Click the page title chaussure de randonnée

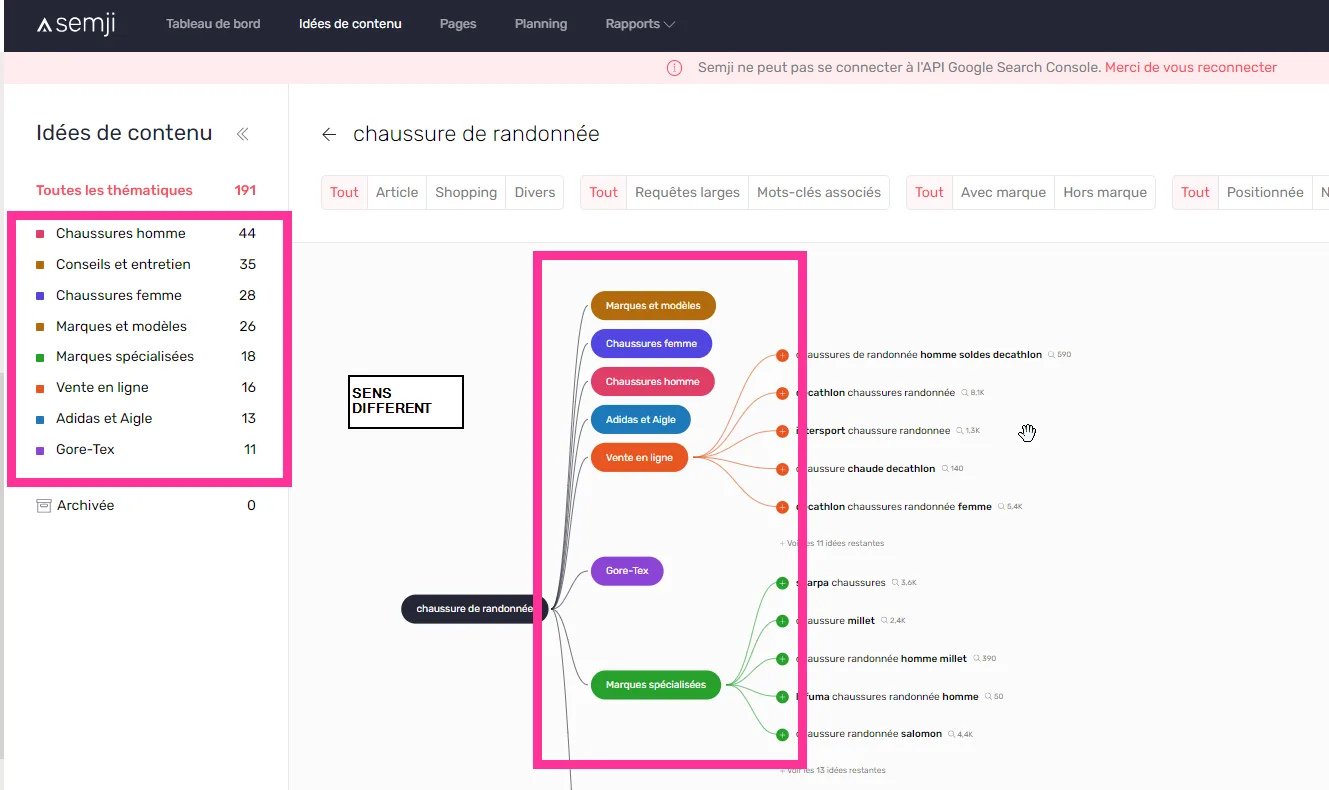[476, 134]
